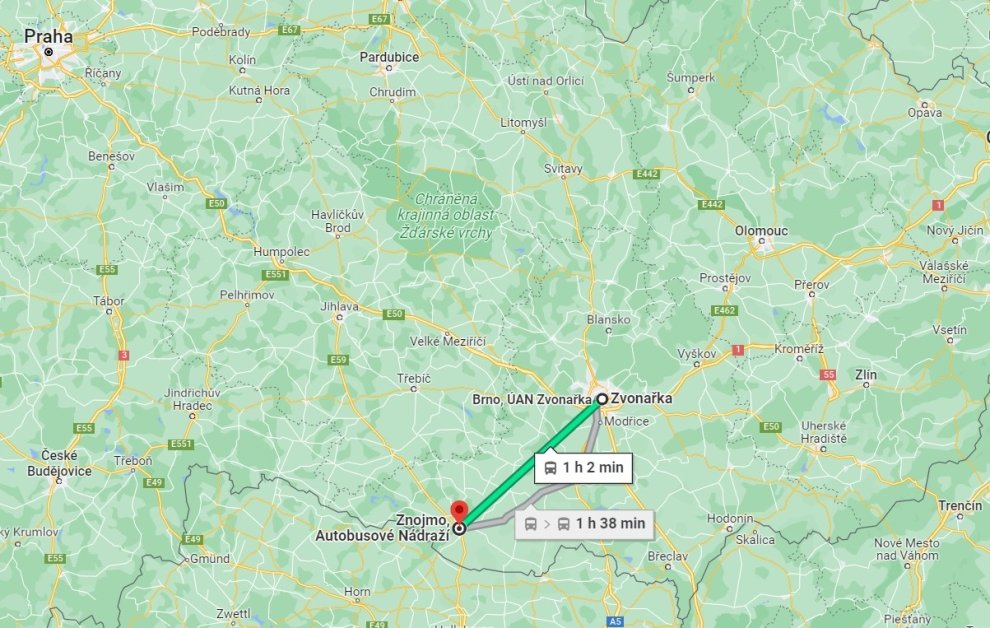Click the red destination pin at Znojmo
Screen dimensions: 990x628
click(459, 510)
